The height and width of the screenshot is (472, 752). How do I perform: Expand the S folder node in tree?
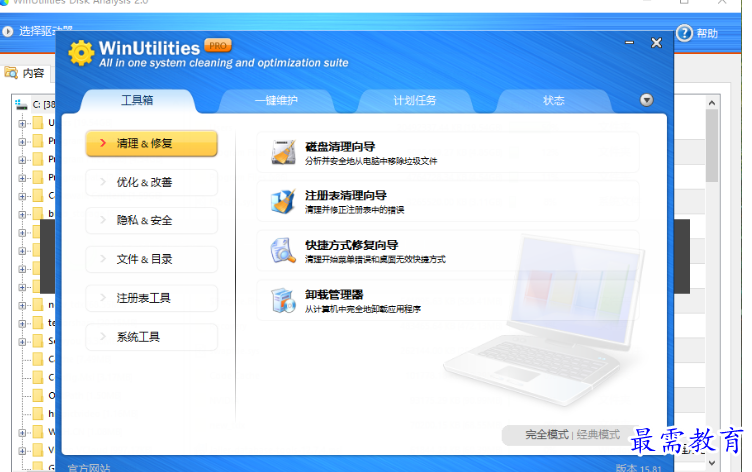[x=22, y=342]
